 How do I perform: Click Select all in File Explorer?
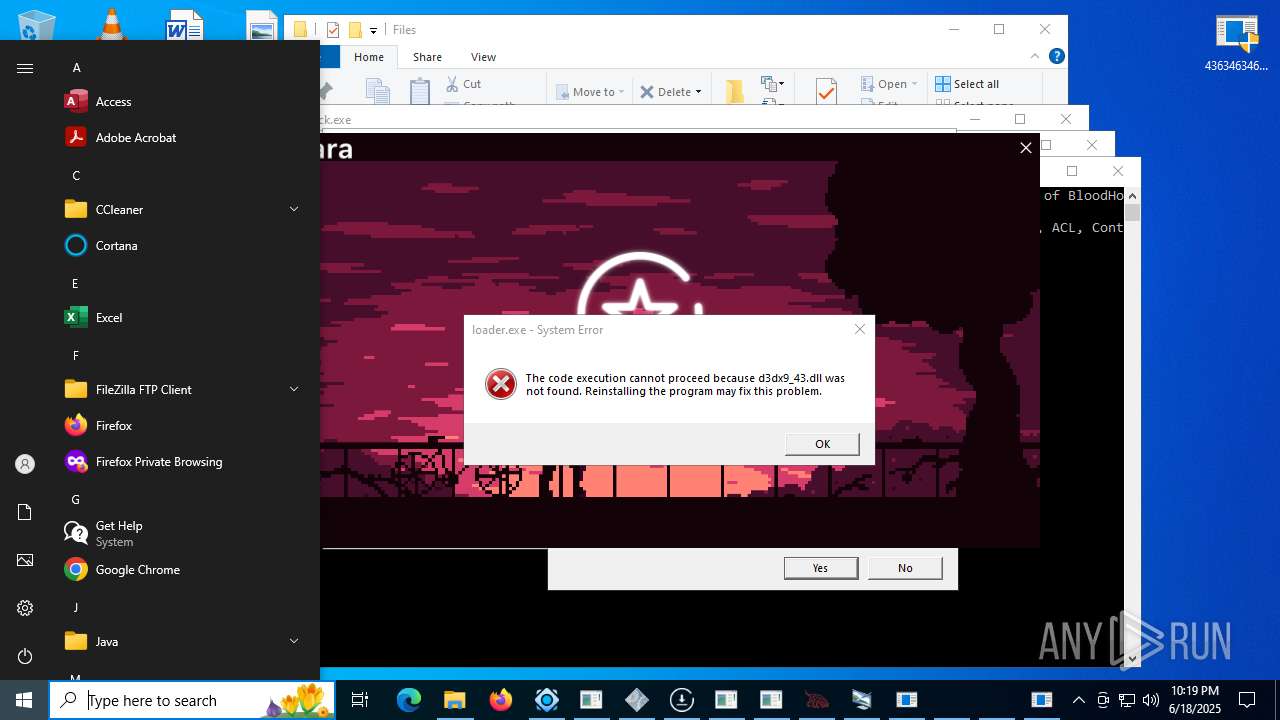point(967,84)
